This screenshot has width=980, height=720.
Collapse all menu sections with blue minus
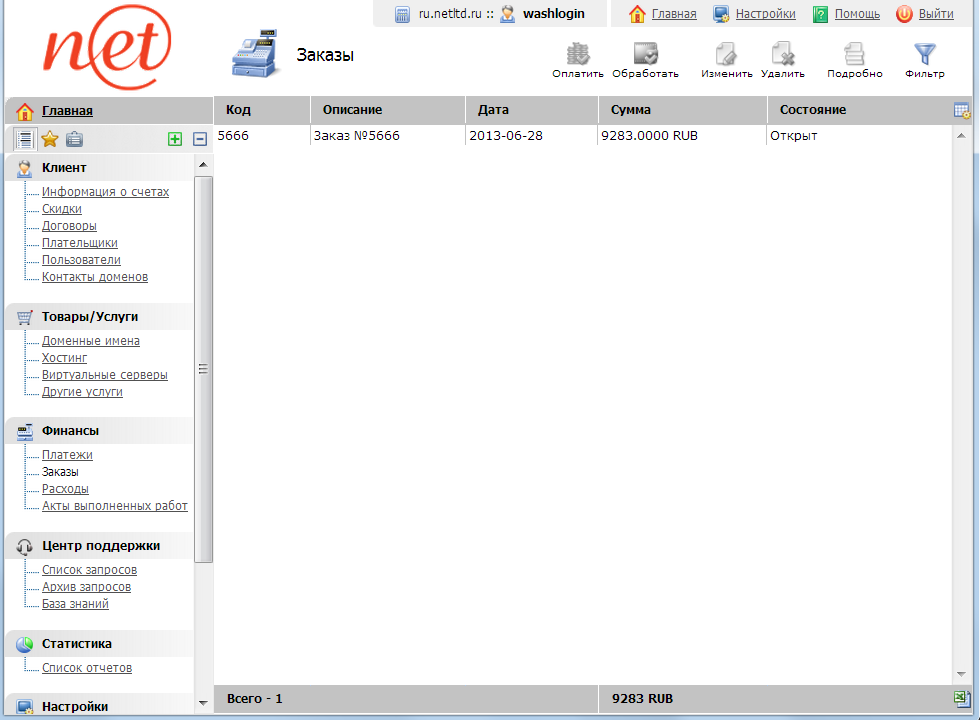pos(200,139)
